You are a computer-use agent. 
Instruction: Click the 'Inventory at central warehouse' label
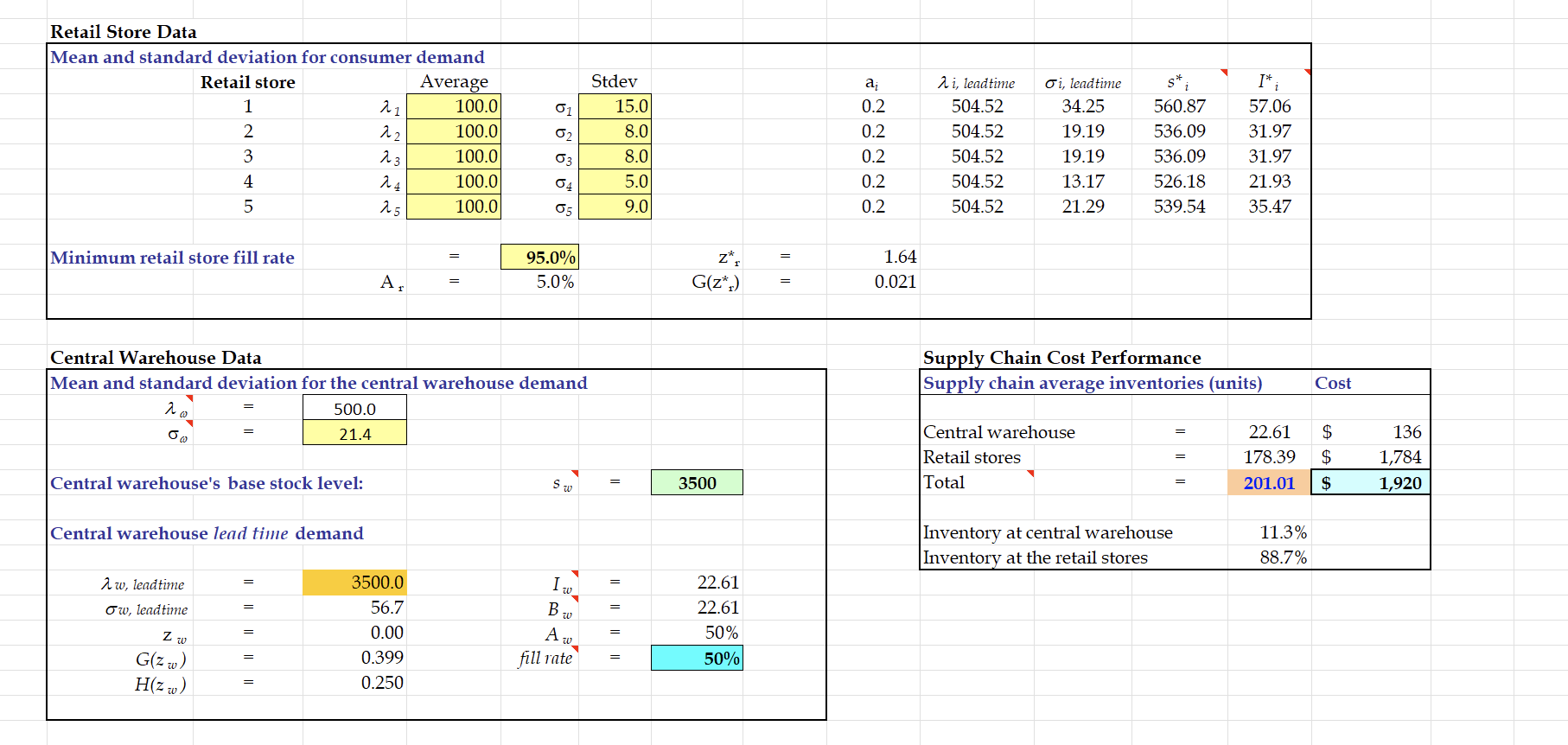point(1048,532)
